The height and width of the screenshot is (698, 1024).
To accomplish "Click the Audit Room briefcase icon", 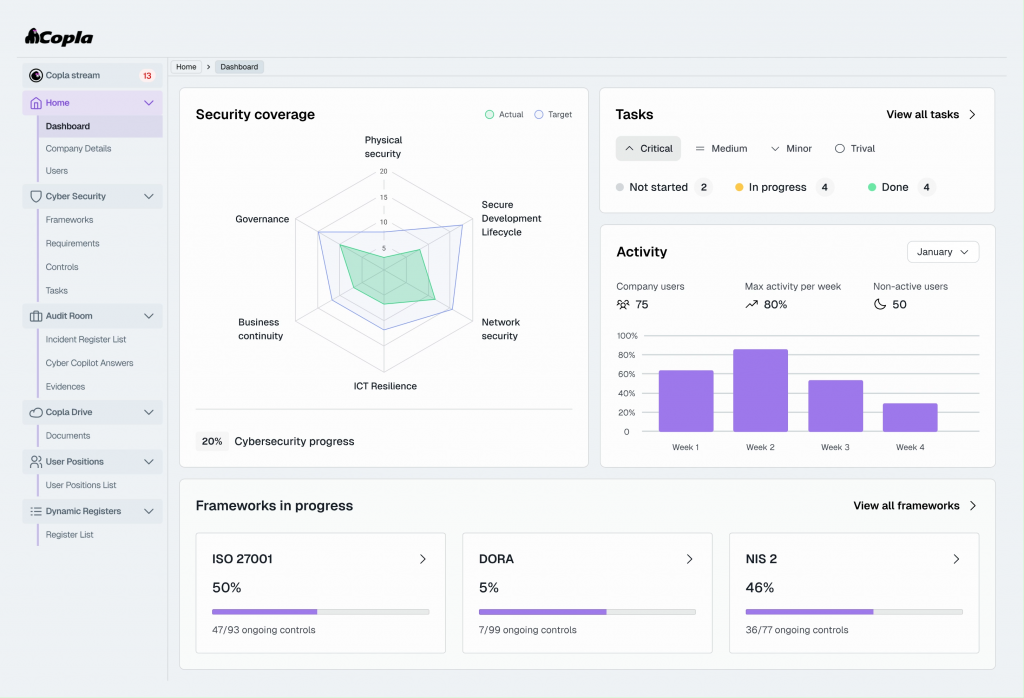I will coord(36,316).
